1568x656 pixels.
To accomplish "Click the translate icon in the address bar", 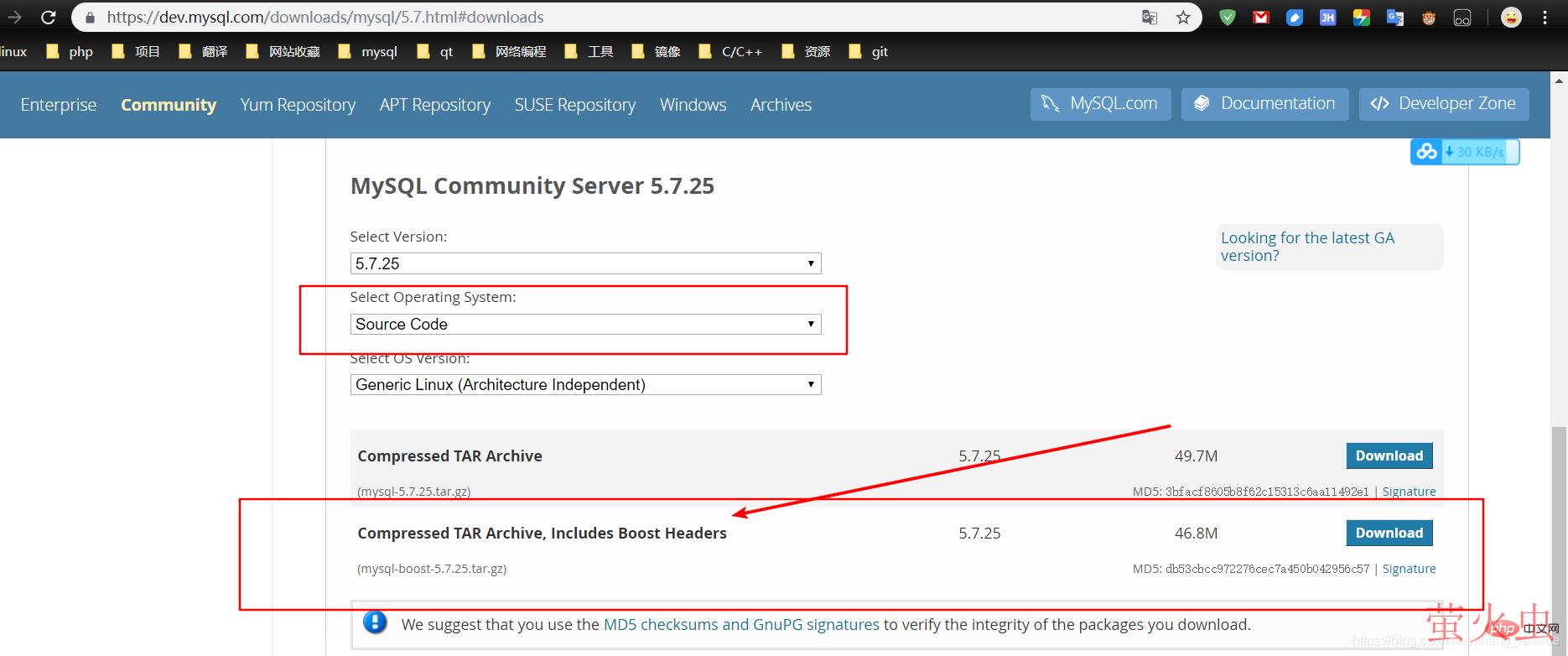I will (x=1150, y=18).
